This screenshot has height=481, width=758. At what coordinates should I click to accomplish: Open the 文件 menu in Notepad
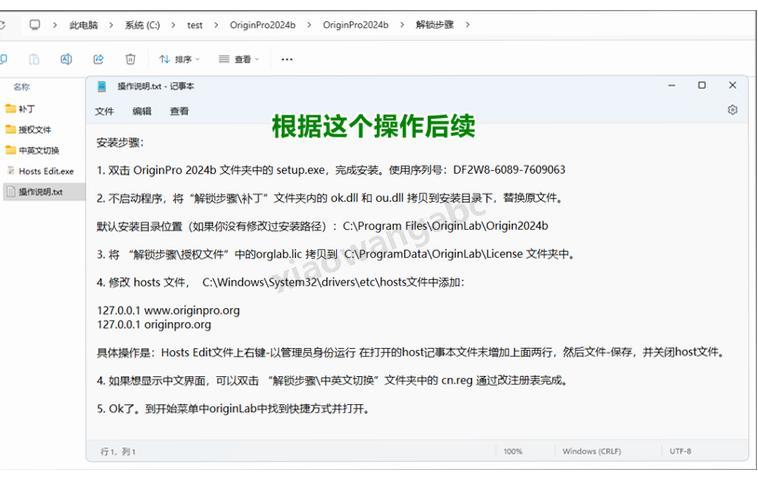105,111
